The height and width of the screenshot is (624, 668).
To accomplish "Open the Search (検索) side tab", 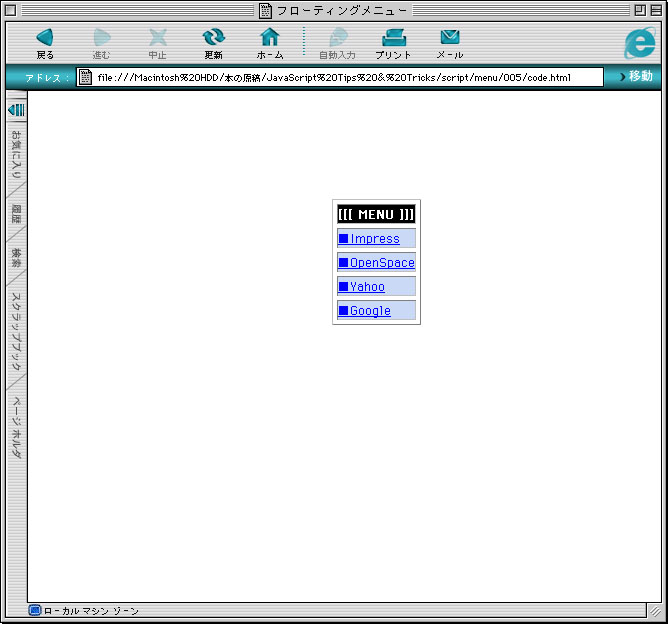I will pos(16,258).
